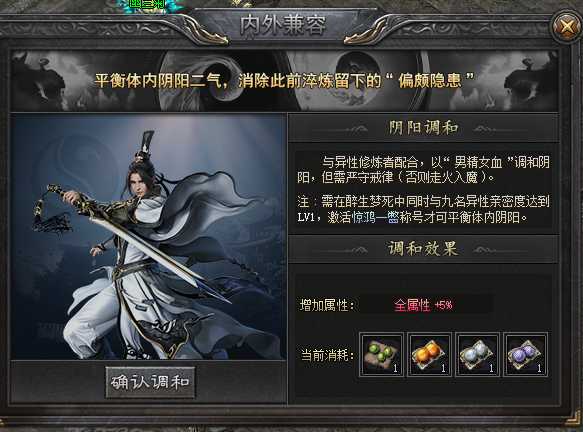This screenshot has height=432, width=583.
Task: Click the swordsman character portrait
Action: point(148,237)
